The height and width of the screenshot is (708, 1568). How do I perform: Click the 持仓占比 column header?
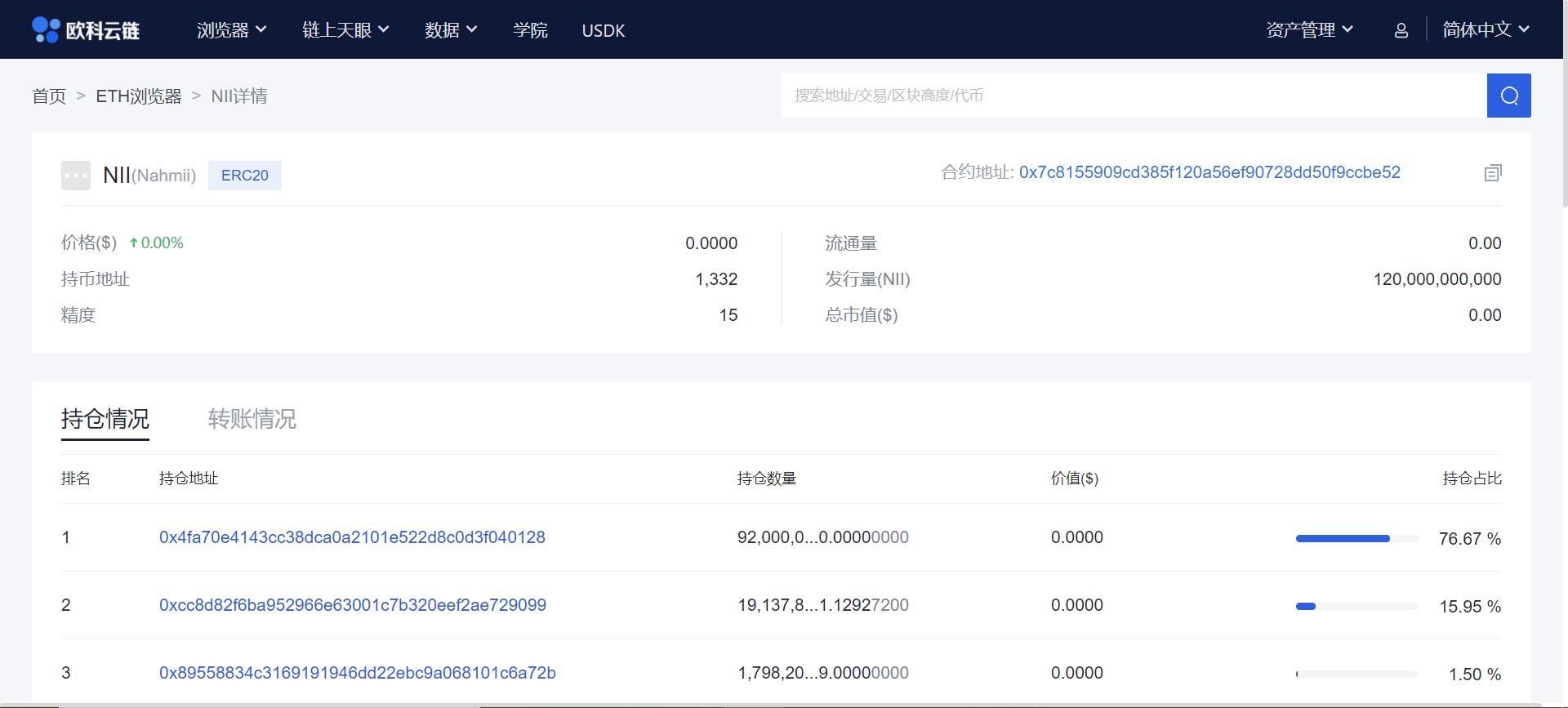(1472, 479)
